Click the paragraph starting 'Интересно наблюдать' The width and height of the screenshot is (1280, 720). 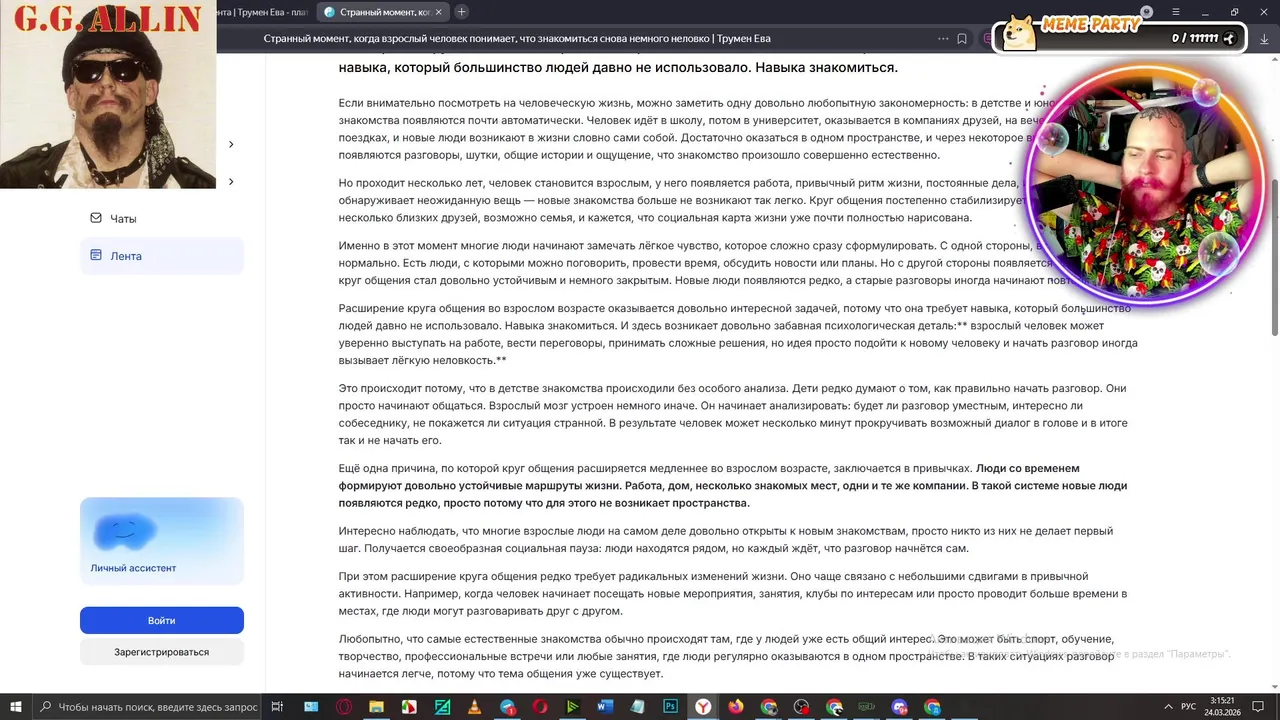click(726, 540)
